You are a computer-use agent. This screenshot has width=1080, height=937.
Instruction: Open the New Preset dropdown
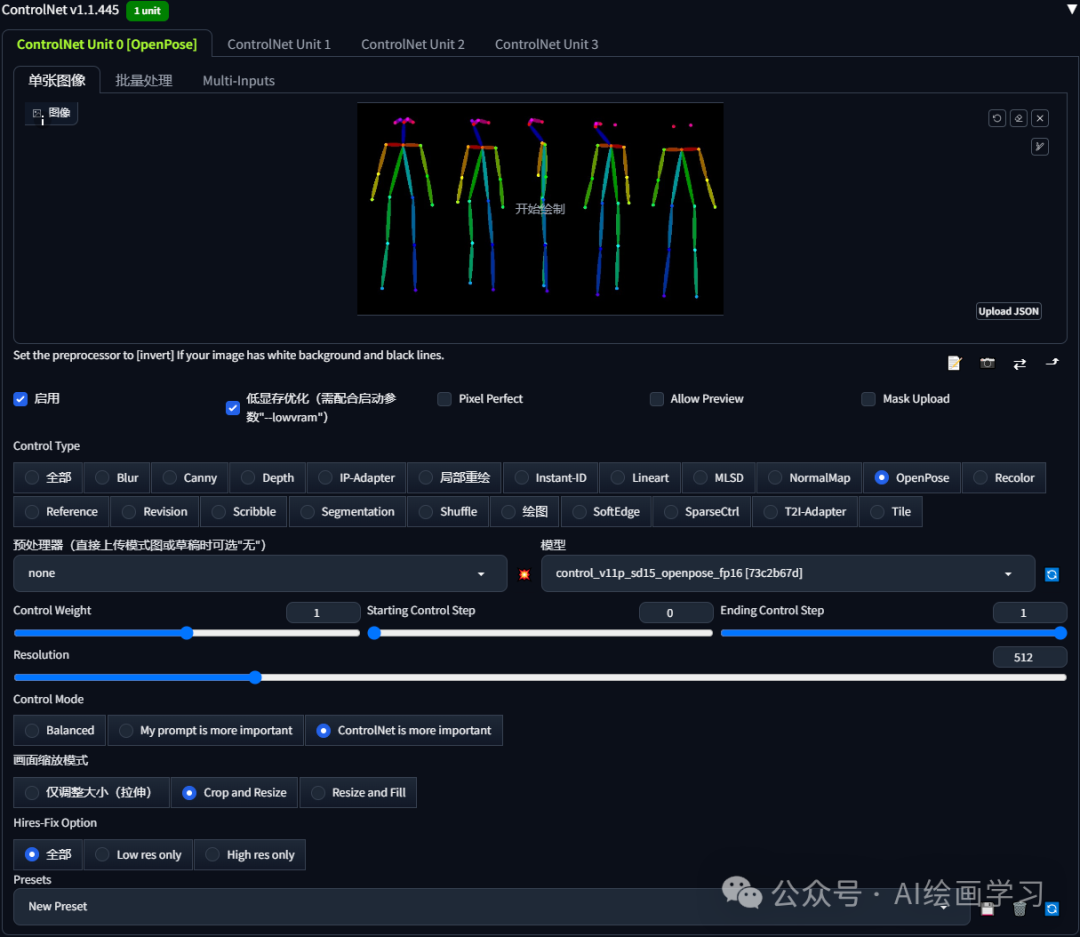(x=491, y=906)
